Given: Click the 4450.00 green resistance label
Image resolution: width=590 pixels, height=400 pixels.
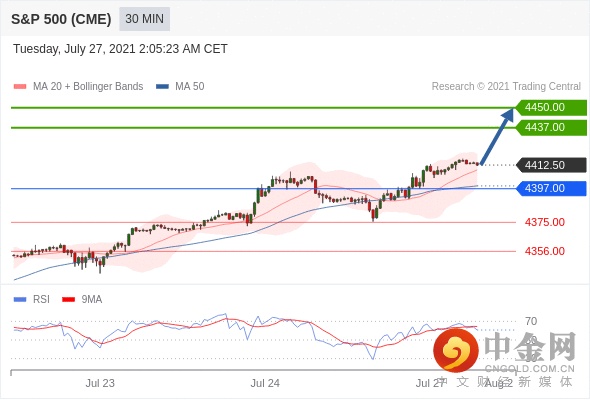Looking at the screenshot, I should pyautogui.click(x=551, y=108).
